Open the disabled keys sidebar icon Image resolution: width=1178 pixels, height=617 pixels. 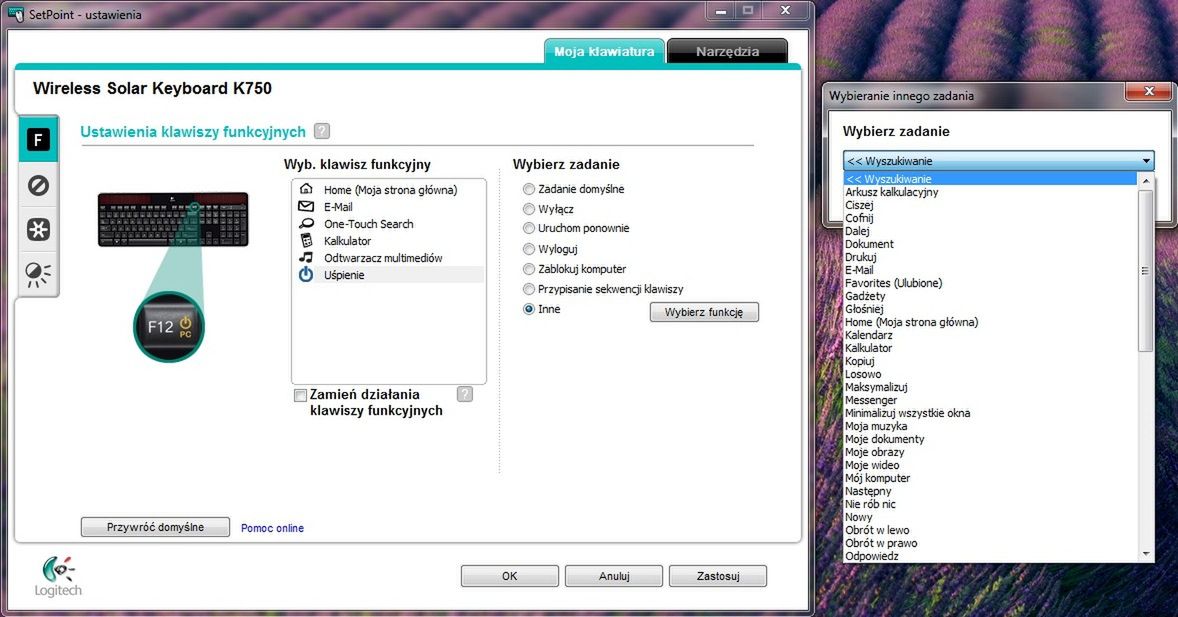pyautogui.click(x=38, y=185)
